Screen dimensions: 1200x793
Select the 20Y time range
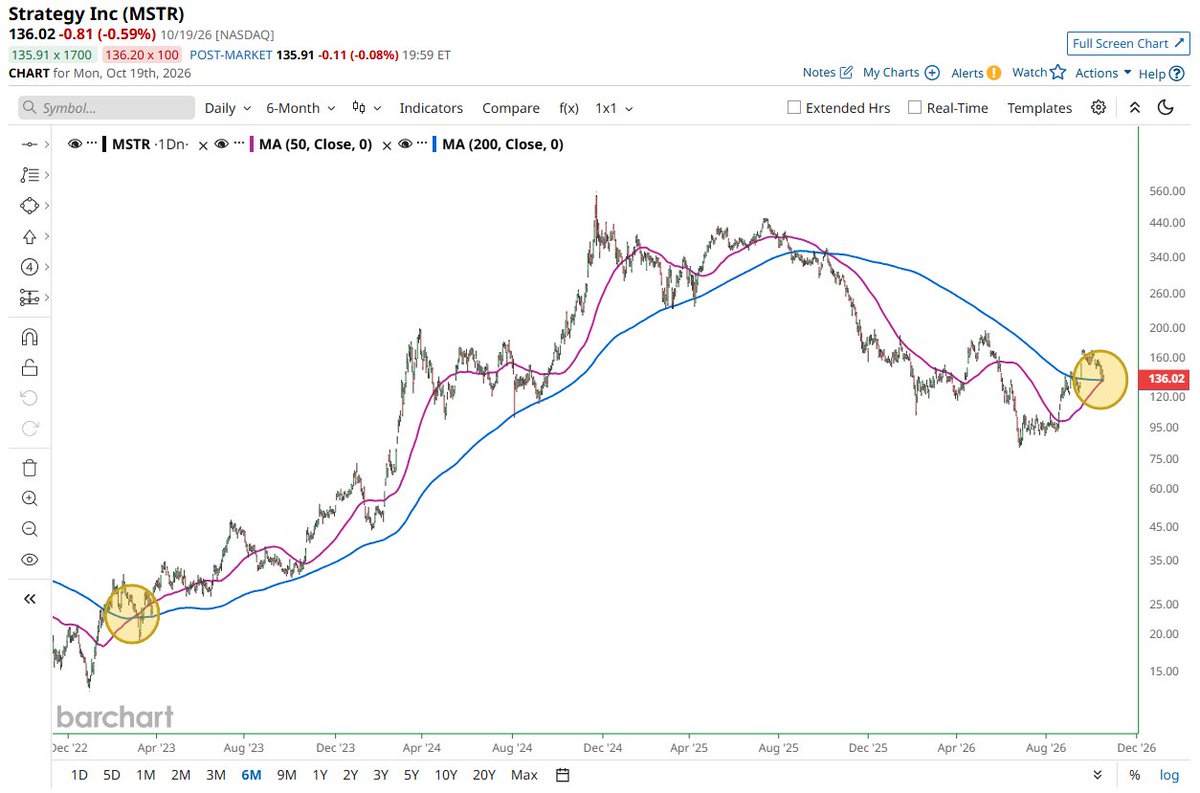[x=484, y=775]
